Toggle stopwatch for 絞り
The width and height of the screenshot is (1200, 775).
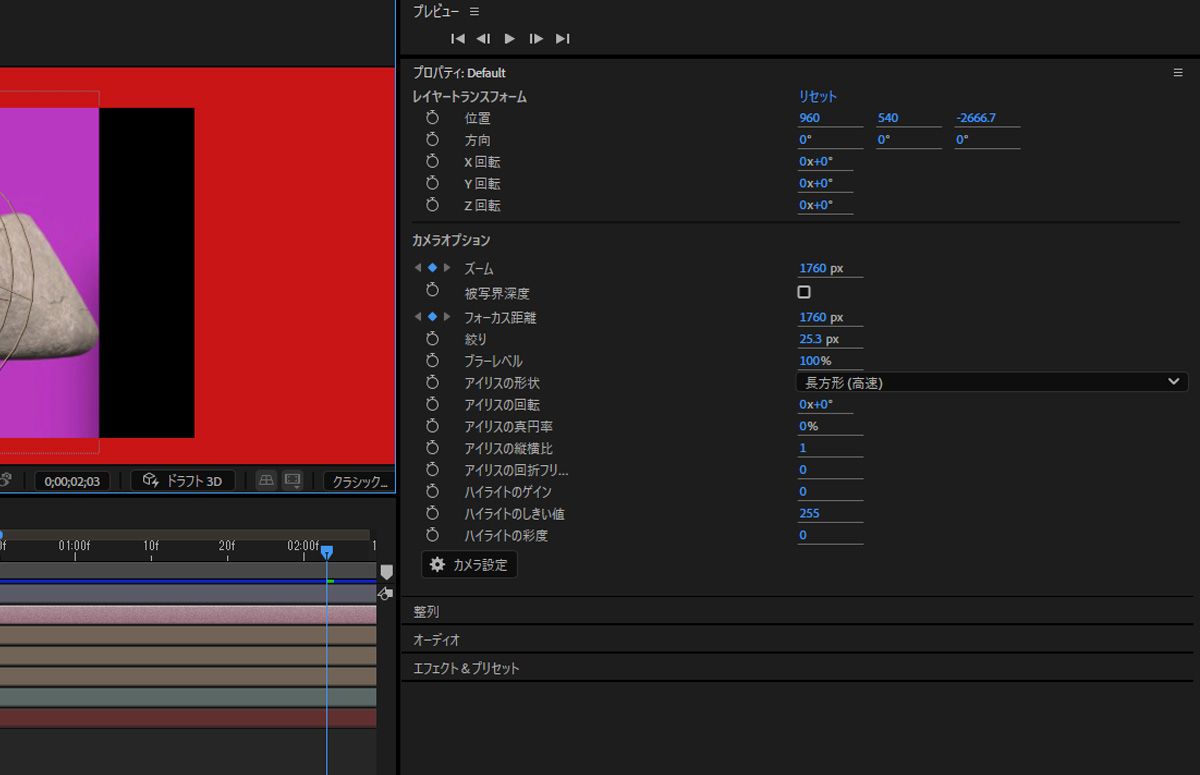pos(432,339)
